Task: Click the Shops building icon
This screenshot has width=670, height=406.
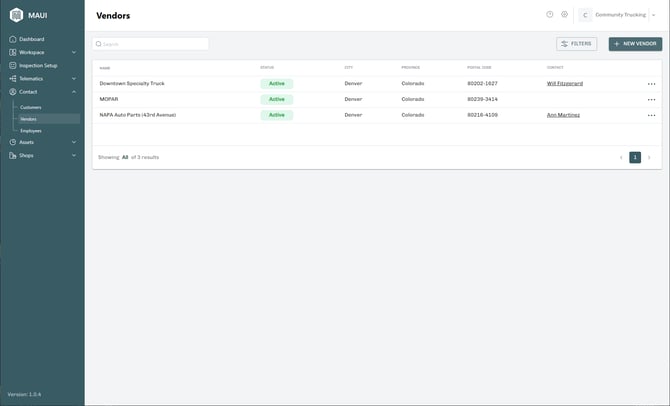Action: pyautogui.click(x=13, y=156)
